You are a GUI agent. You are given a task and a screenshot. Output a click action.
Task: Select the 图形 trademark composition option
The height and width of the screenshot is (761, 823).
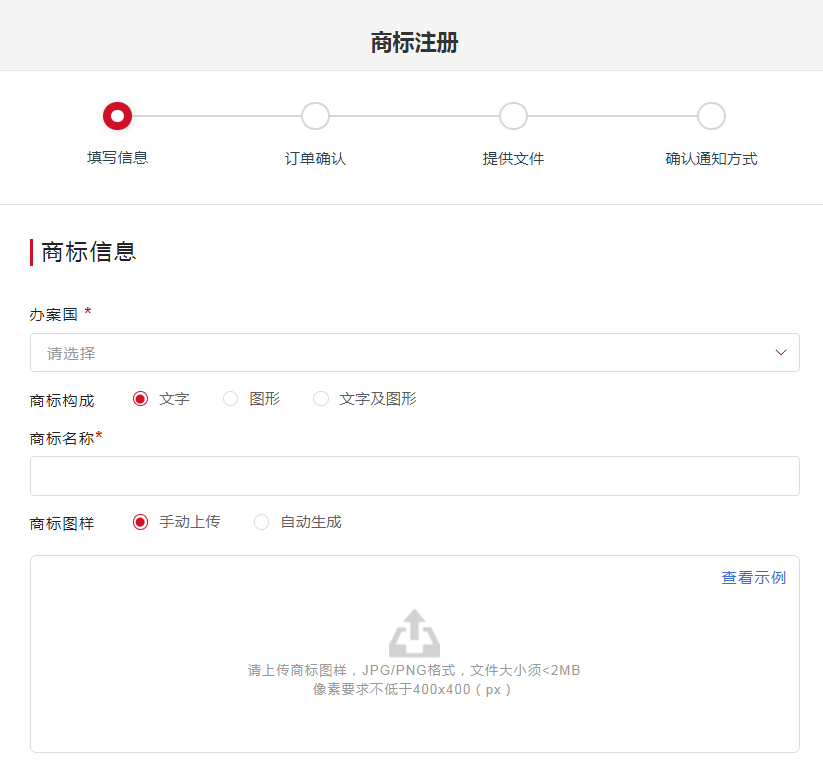[x=231, y=399]
